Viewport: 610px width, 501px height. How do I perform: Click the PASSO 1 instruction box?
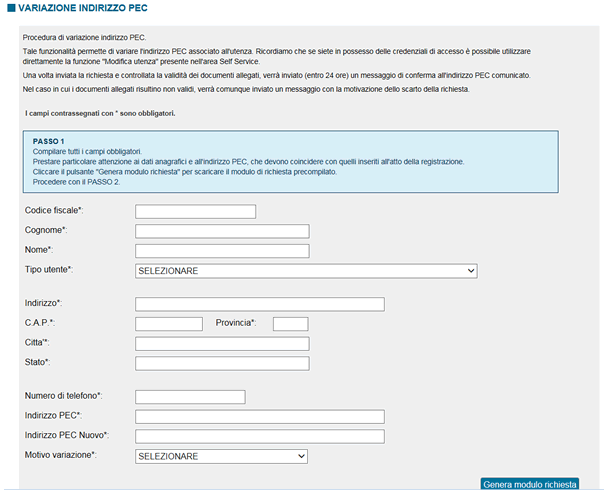[291, 161]
